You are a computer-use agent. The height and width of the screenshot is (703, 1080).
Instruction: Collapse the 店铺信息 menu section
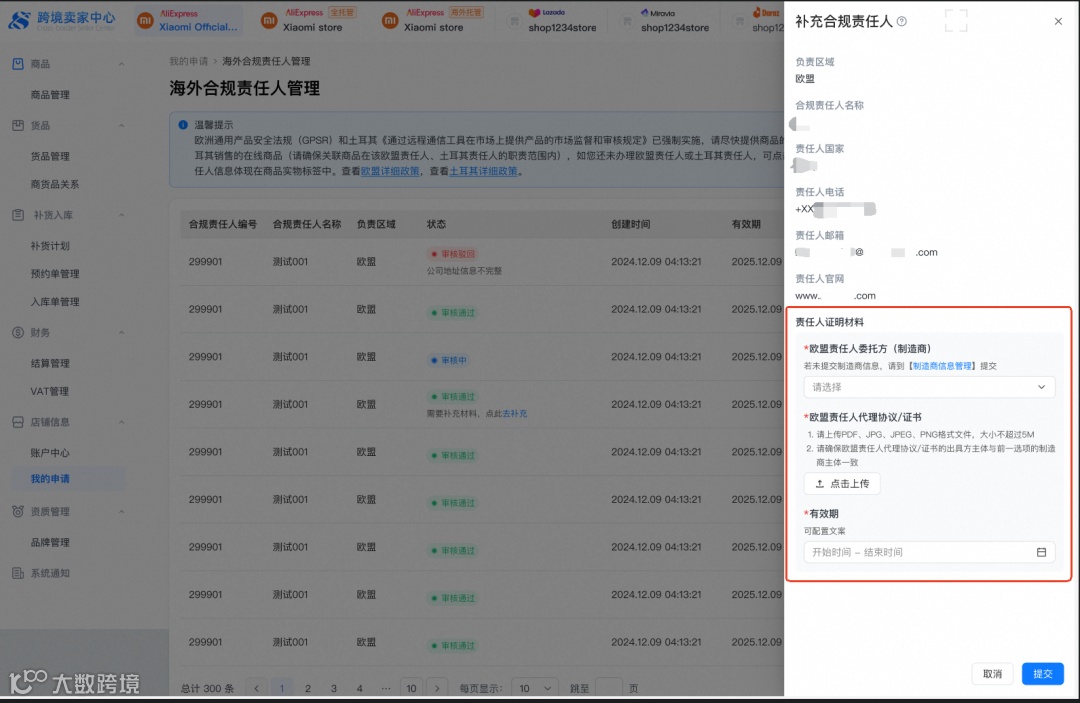tap(121, 422)
